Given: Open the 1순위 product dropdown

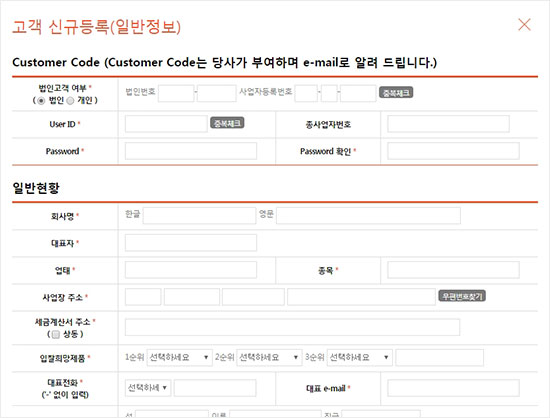Looking at the screenshot, I should [x=180, y=357].
